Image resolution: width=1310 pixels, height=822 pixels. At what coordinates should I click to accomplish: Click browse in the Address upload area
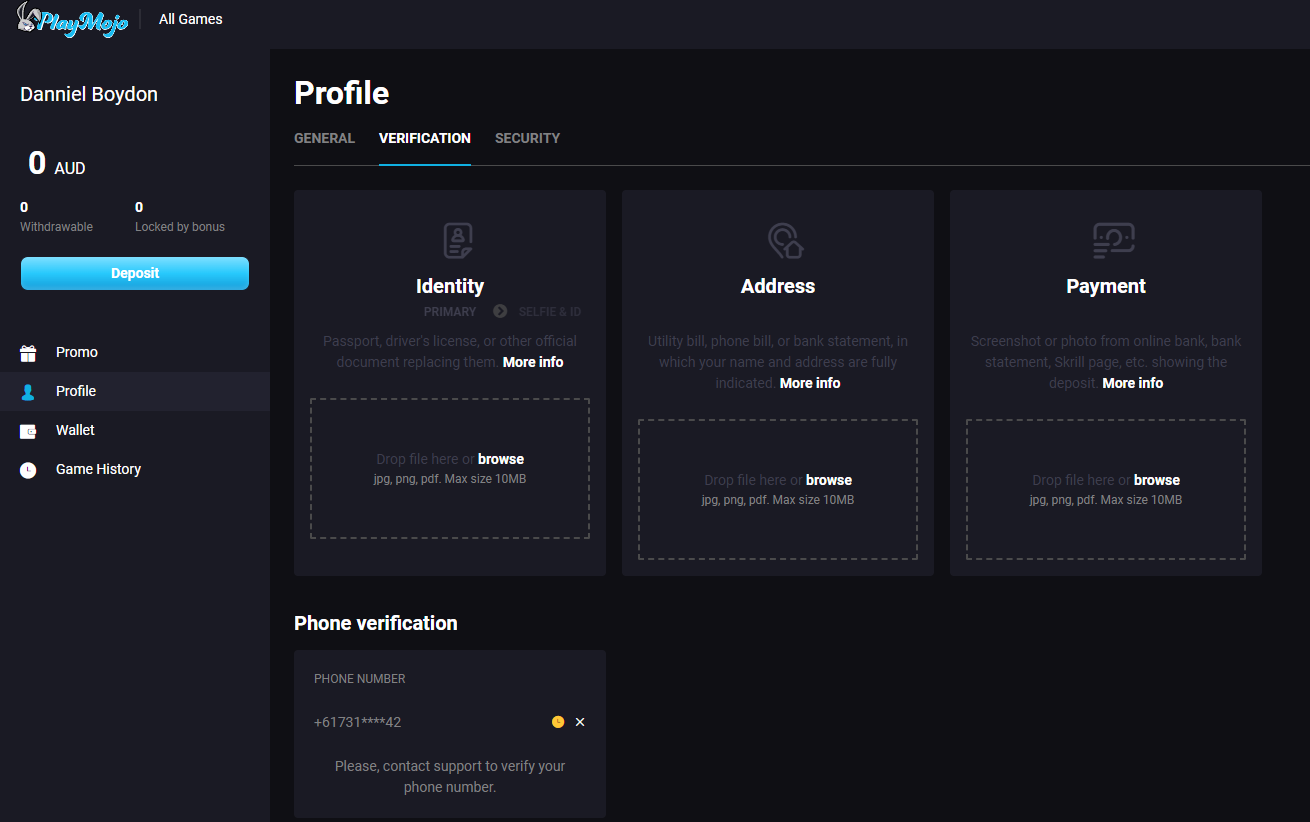click(x=828, y=479)
